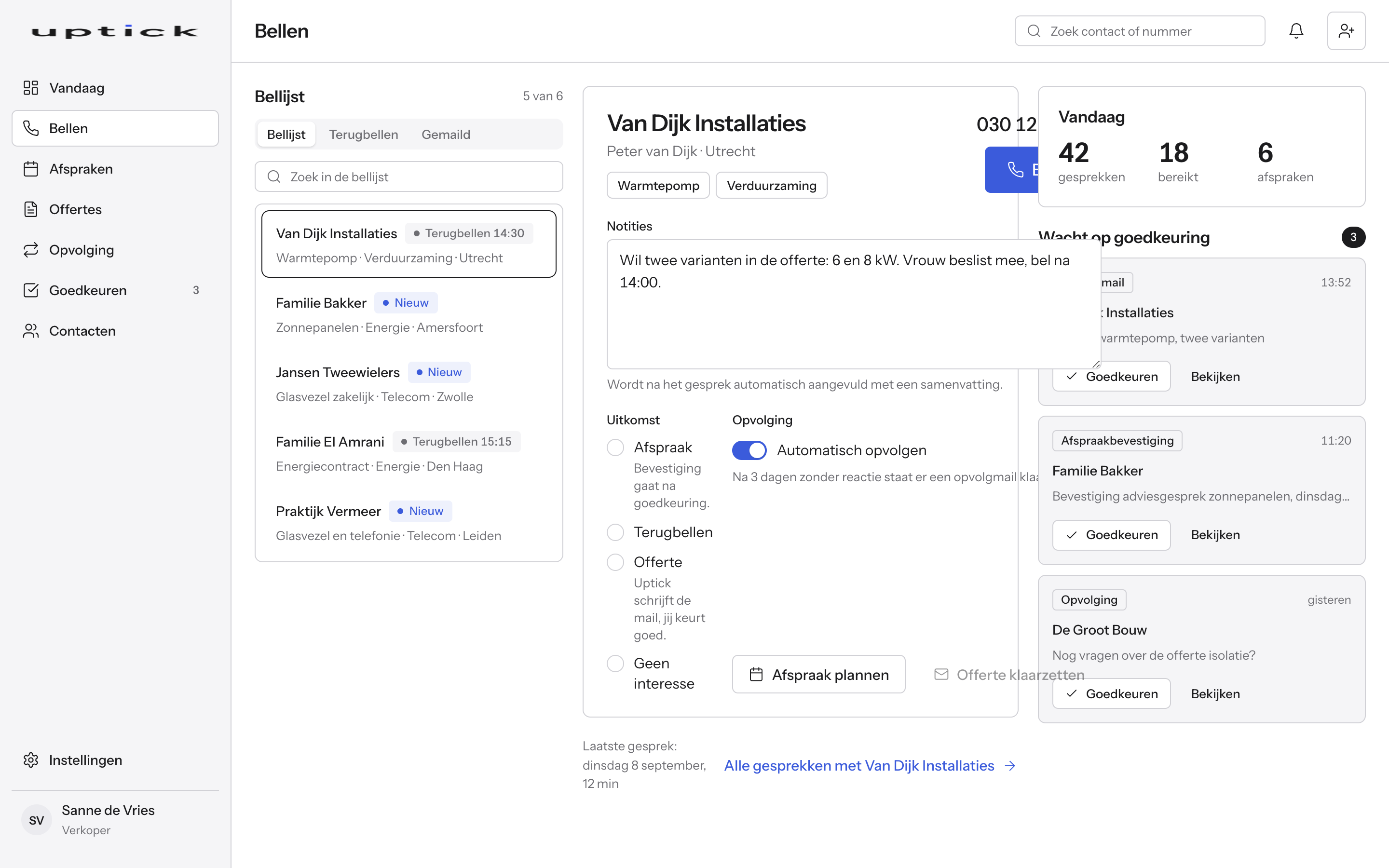Viewport: 1389px width, 868px height.
Task: Select the Terugbellen outcome radio
Action: [x=615, y=532]
